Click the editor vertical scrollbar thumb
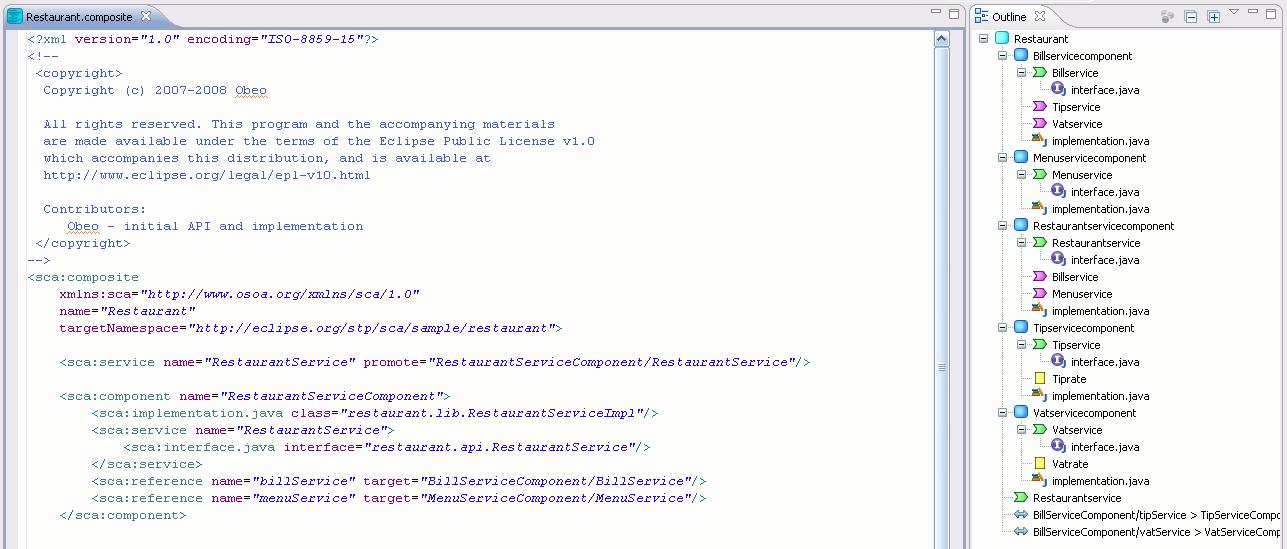This screenshot has height=549, width=1287. (x=942, y=367)
